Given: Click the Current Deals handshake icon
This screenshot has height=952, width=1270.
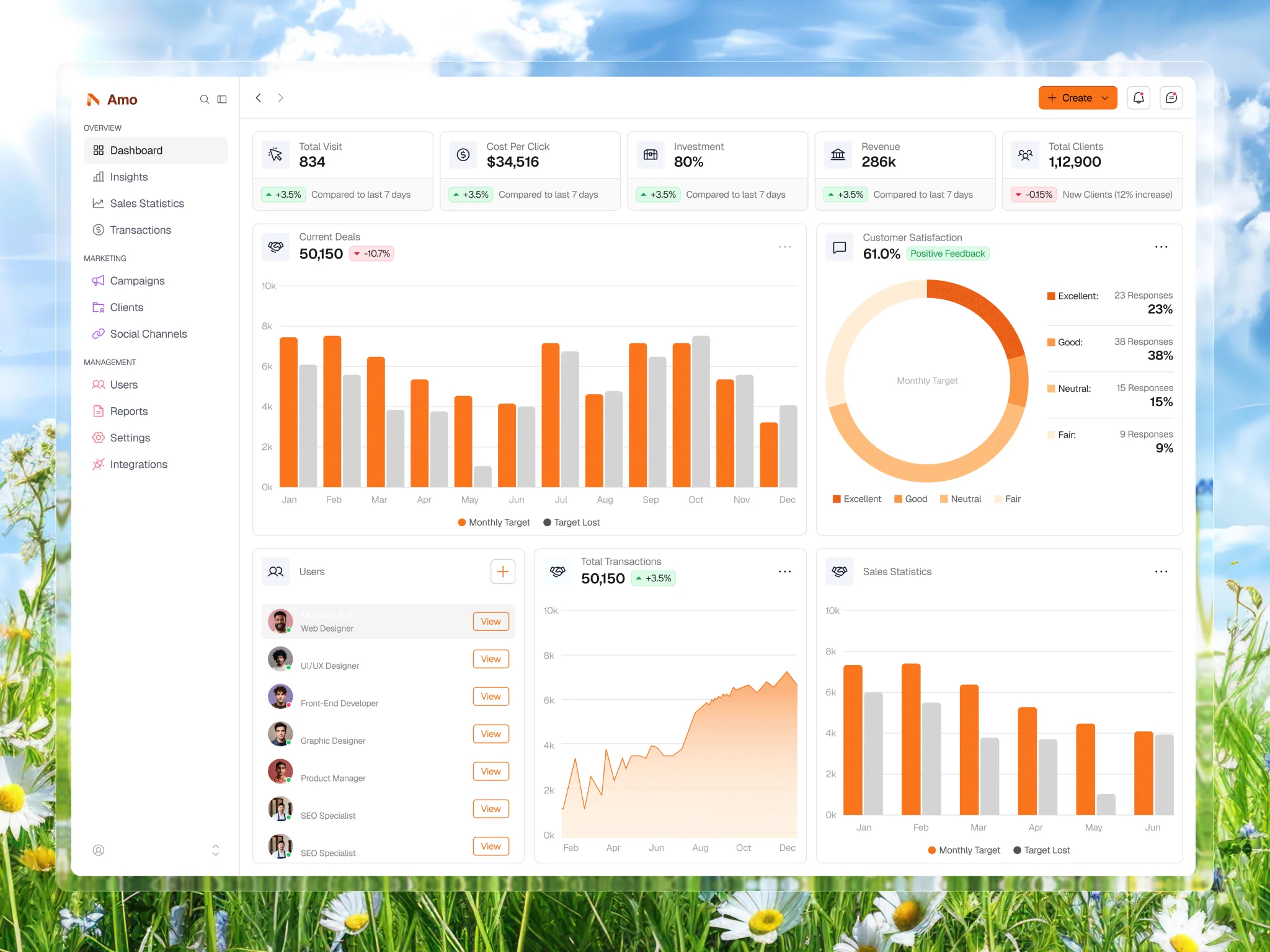Looking at the screenshot, I should click(276, 247).
